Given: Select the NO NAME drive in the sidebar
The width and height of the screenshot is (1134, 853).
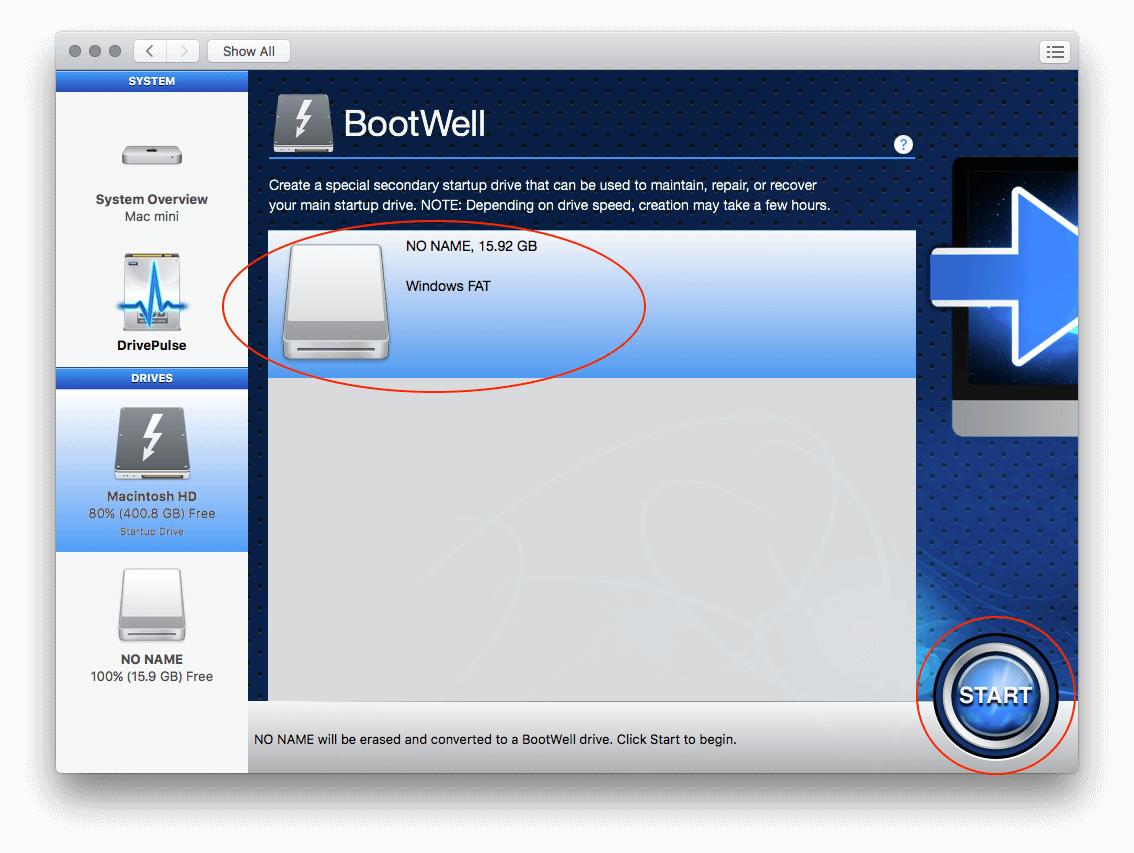Looking at the screenshot, I should 151,620.
